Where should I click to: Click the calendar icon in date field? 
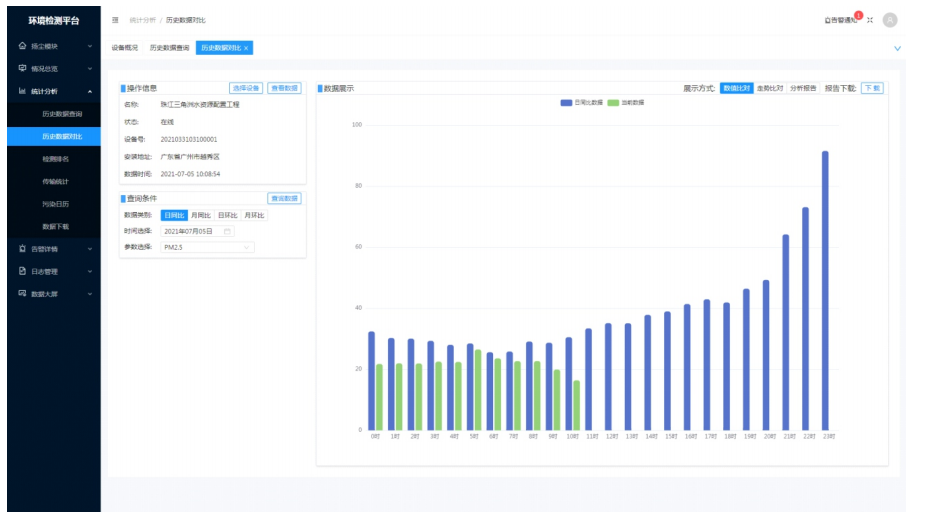point(227,231)
